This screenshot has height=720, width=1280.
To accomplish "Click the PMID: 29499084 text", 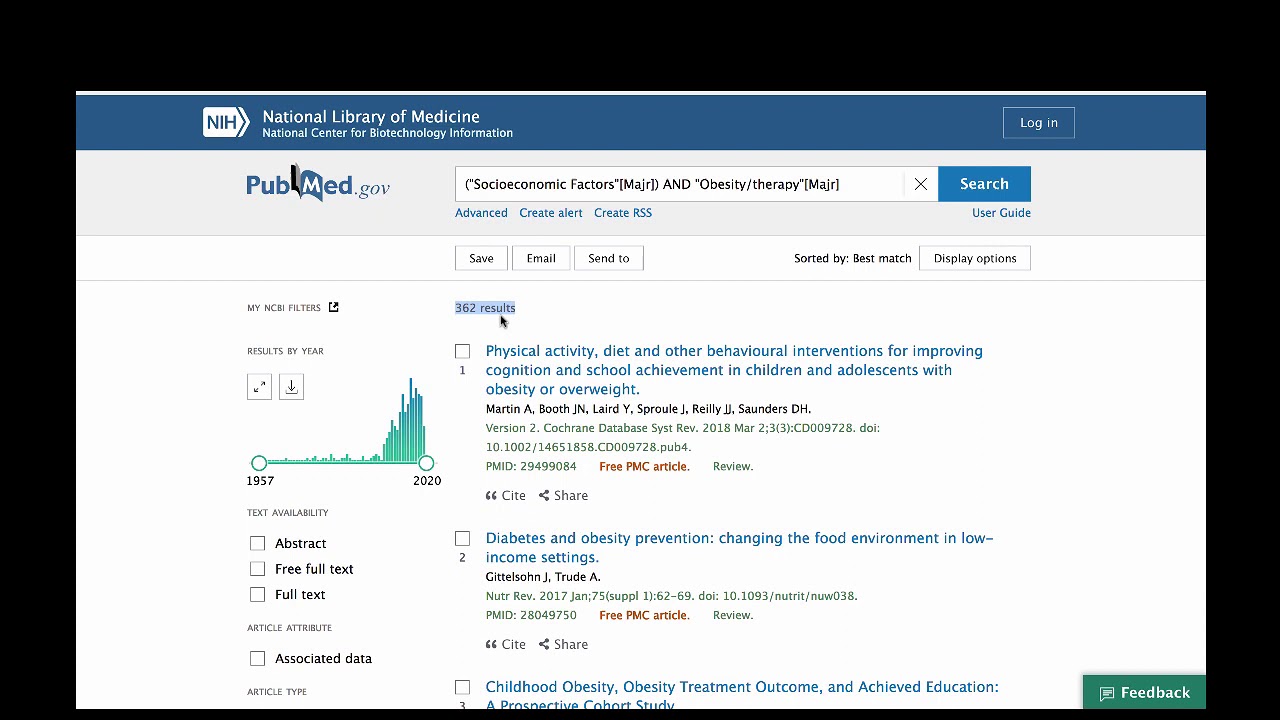I will [x=531, y=466].
